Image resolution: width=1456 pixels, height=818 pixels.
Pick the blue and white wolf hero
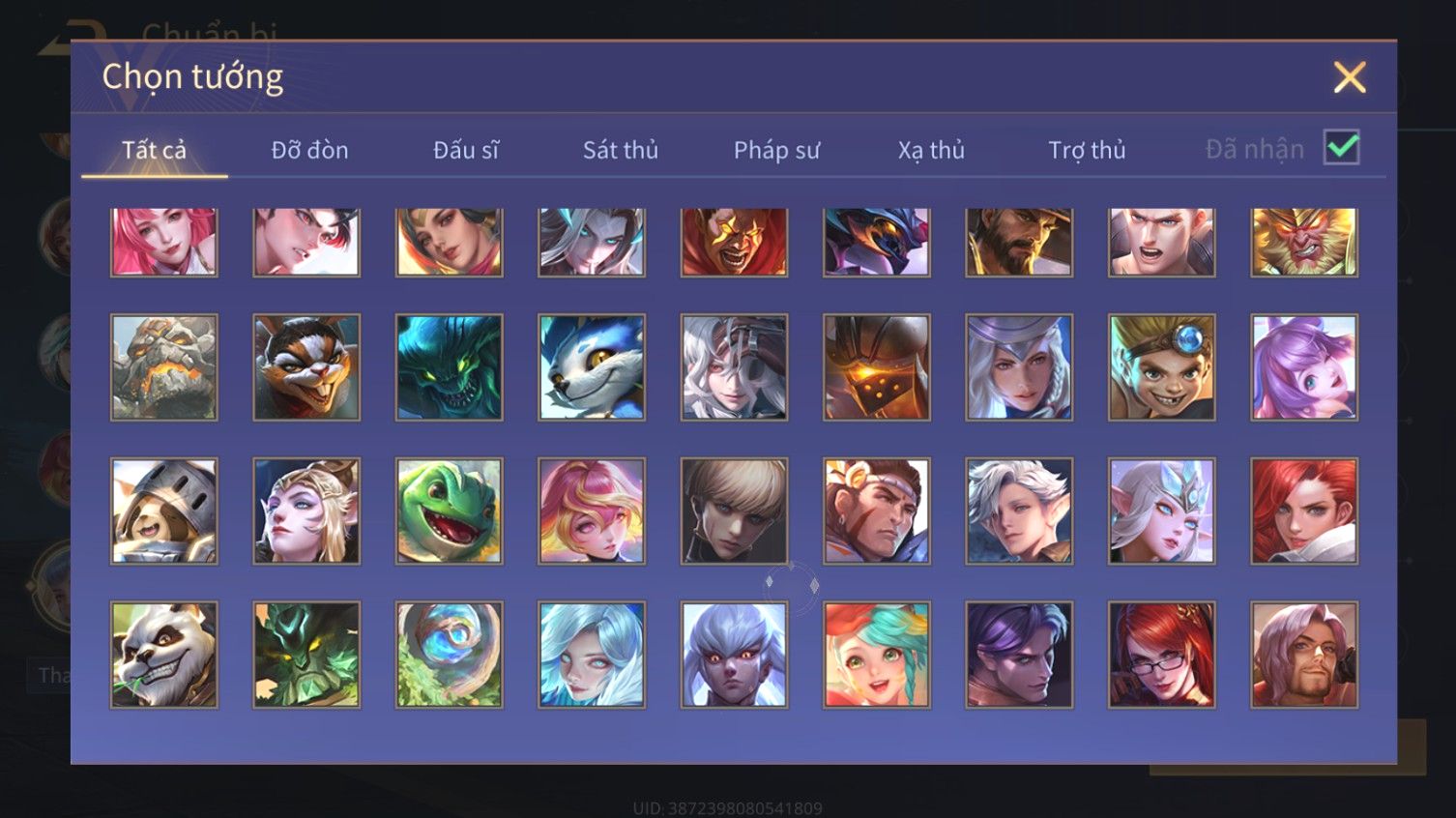point(592,367)
